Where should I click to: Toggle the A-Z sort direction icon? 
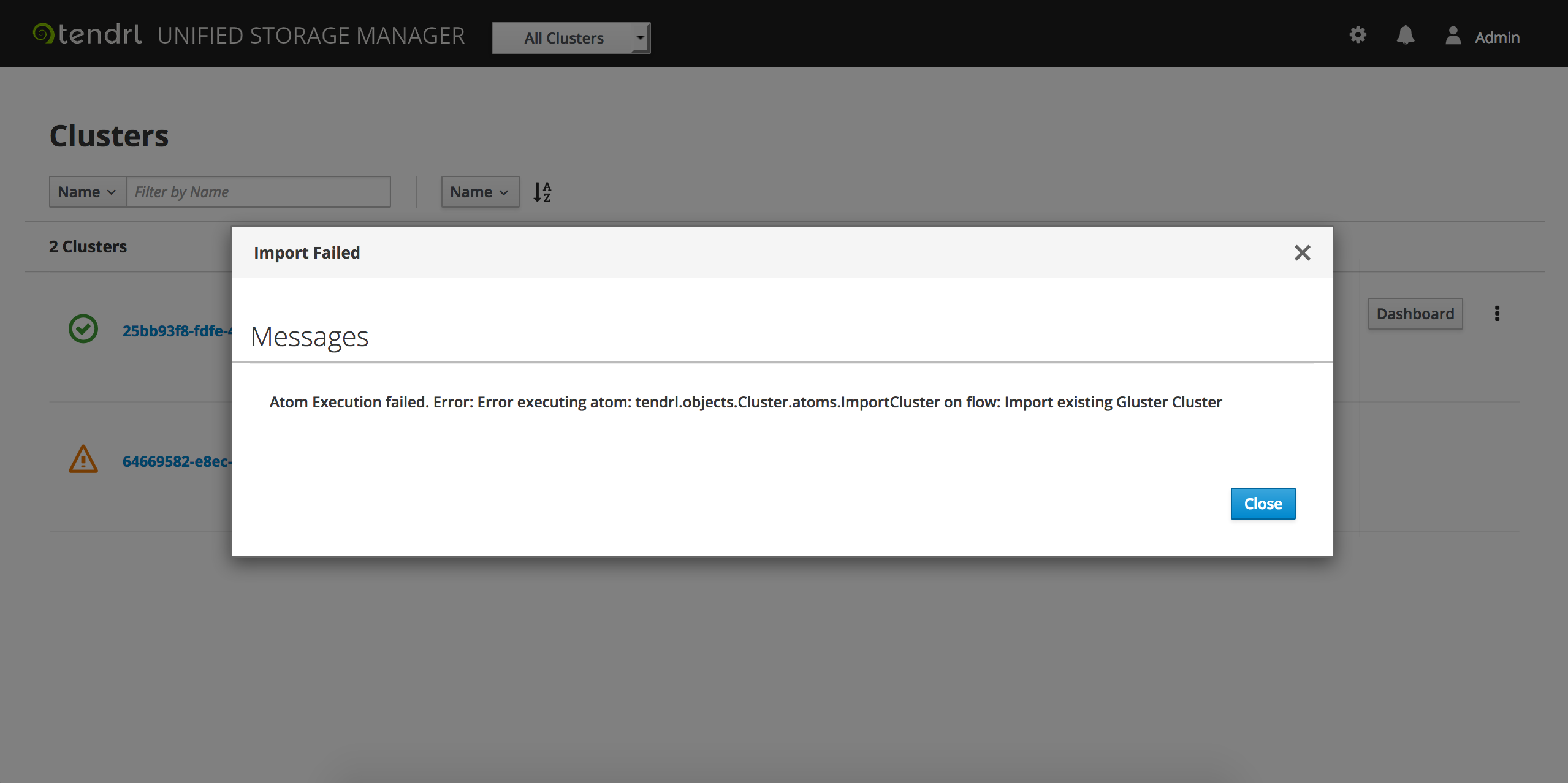542,192
